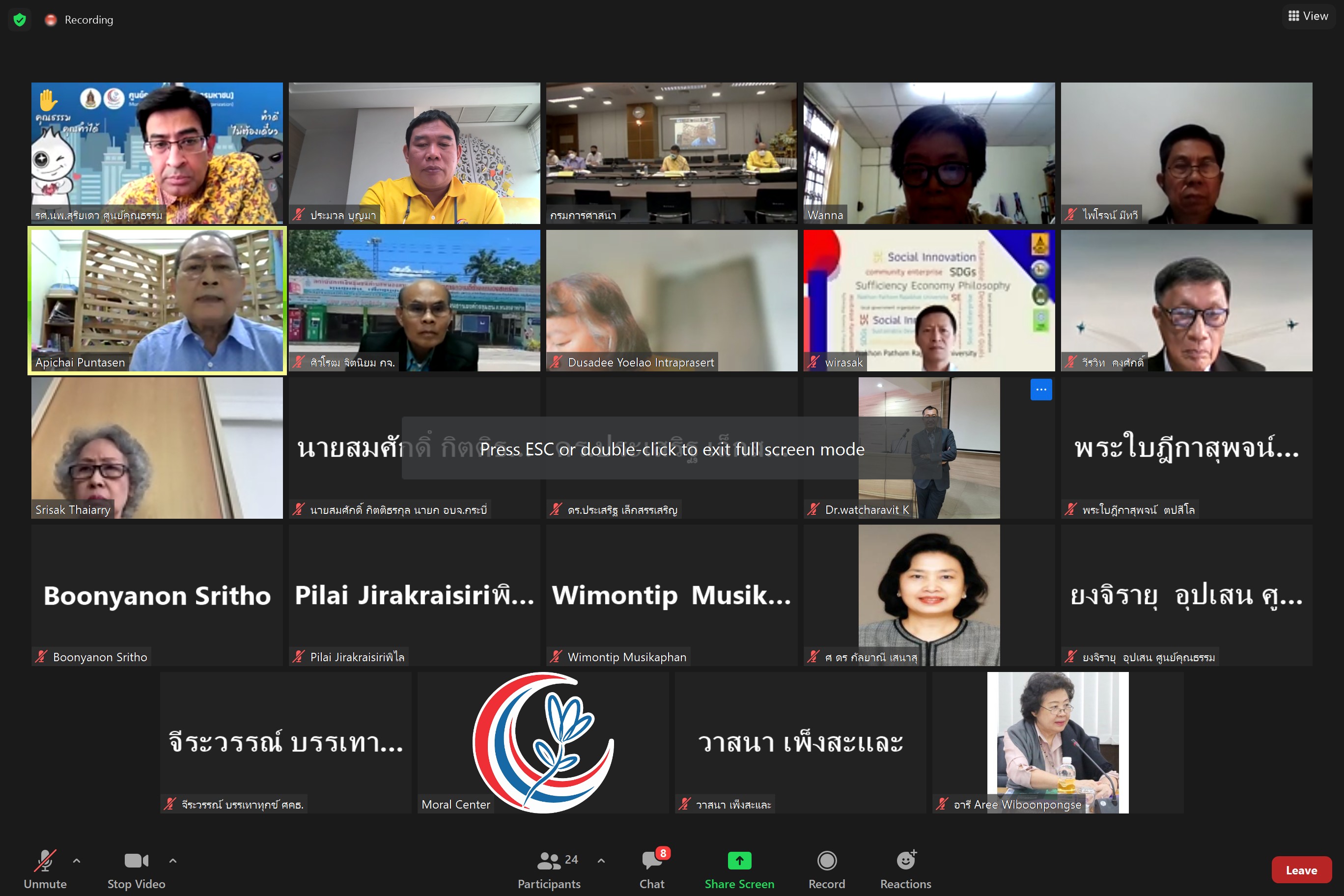Click the อารี Aree Wiboonpongse photo tile
Viewport: 1344px width, 896px height.
click(x=1058, y=743)
